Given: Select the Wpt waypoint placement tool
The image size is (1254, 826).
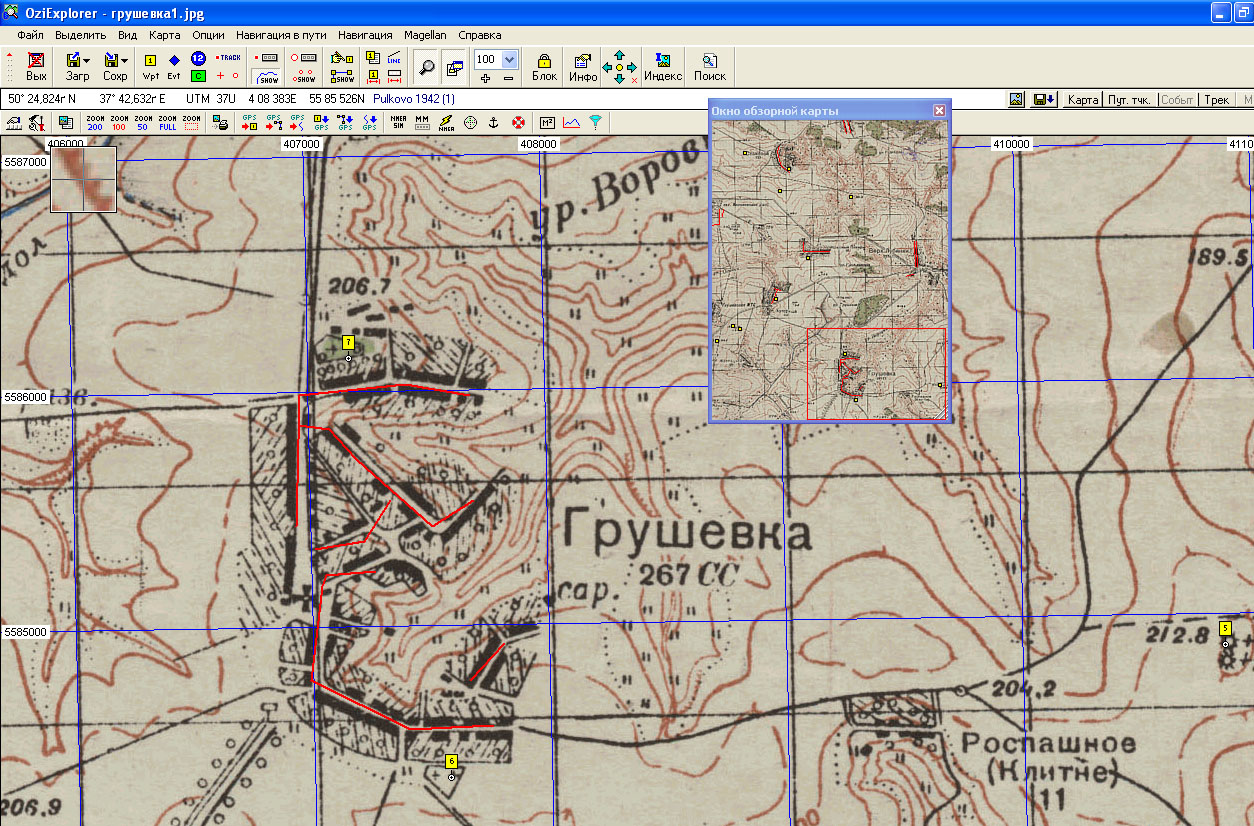Looking at the screenshot, I should (151, 66).
